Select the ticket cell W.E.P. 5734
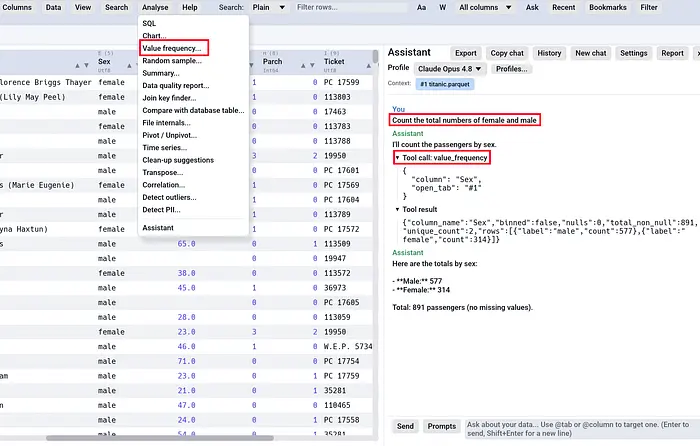The image size is (700, 446). [x=348, y=346]
